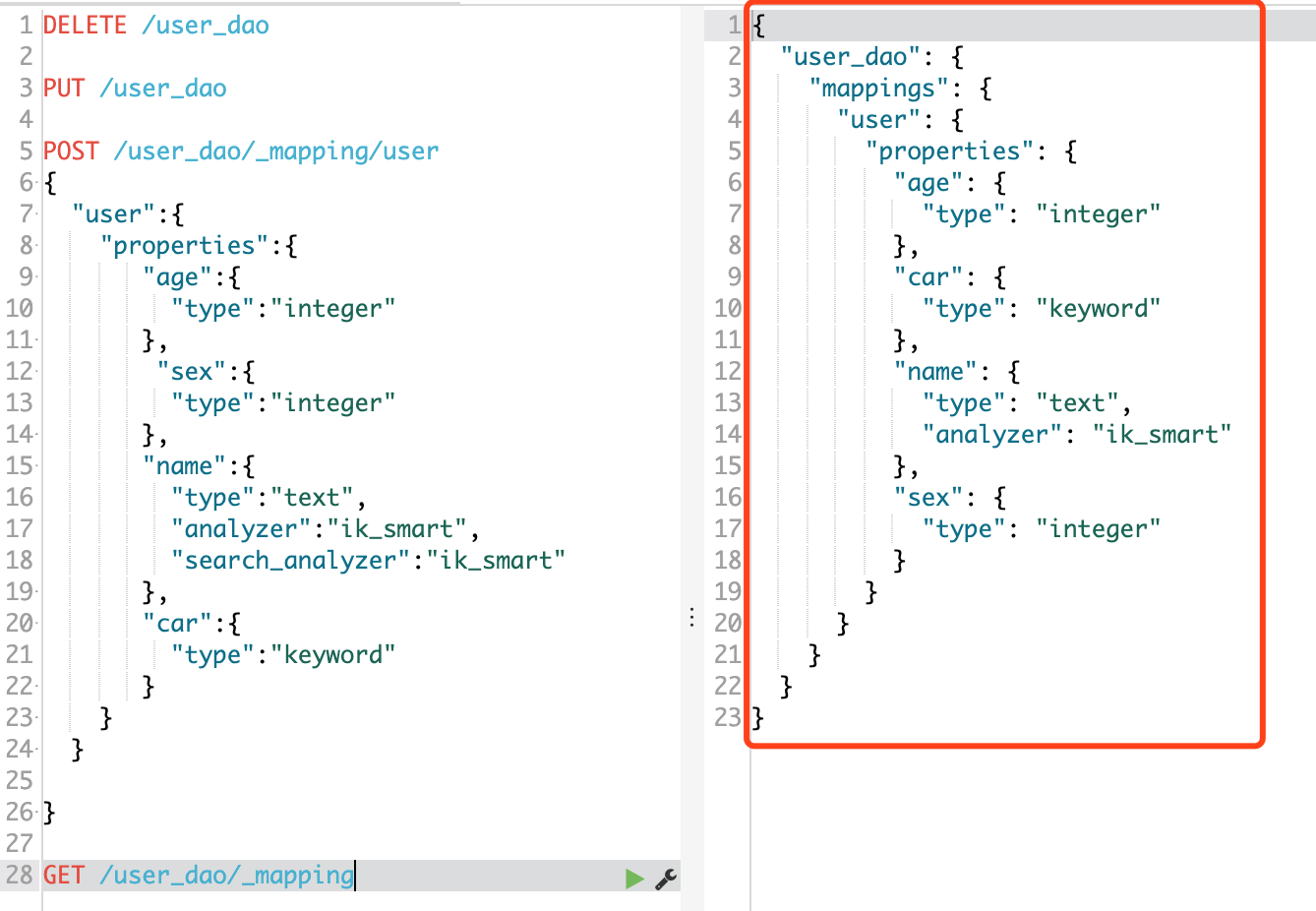Click the POST /user_dao/_mapping/user line
Screen dimensions: 1316x911
pyautogui.click(x=241, y=152)
